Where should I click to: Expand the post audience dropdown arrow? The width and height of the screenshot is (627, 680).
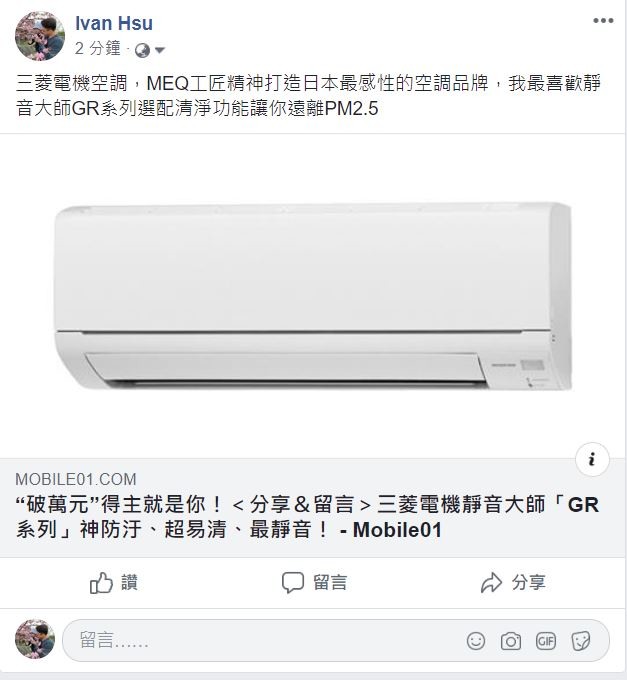[160, 50]
